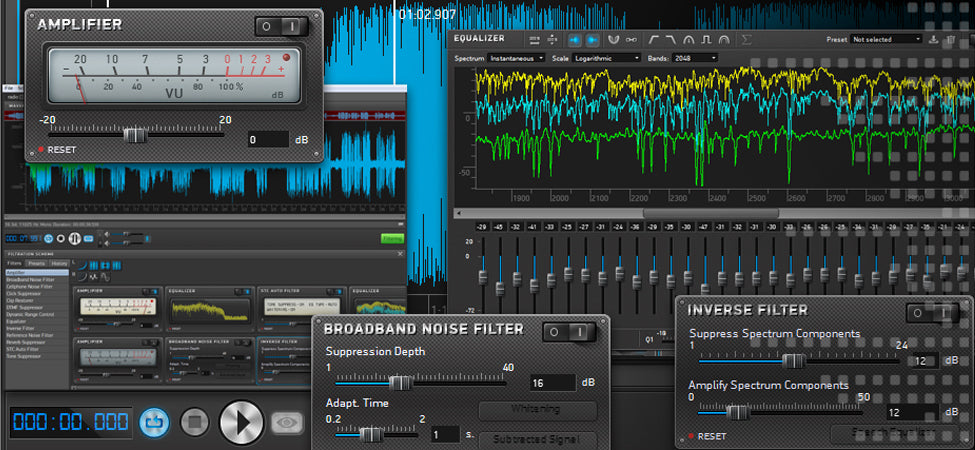Toggle the Amplifier on/off switch
The width and height of the screenshot is (975, 450).
(x=282, y=27)
